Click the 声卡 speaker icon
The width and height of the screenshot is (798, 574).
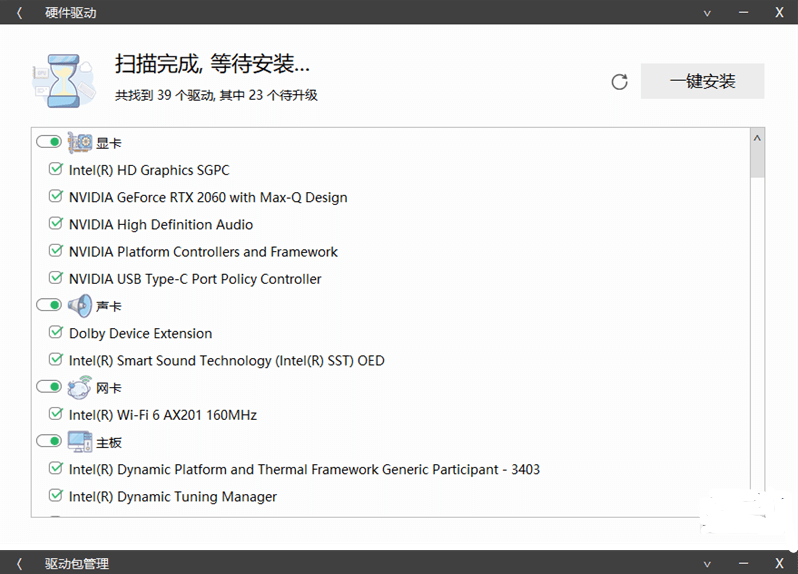coord(80,305)
